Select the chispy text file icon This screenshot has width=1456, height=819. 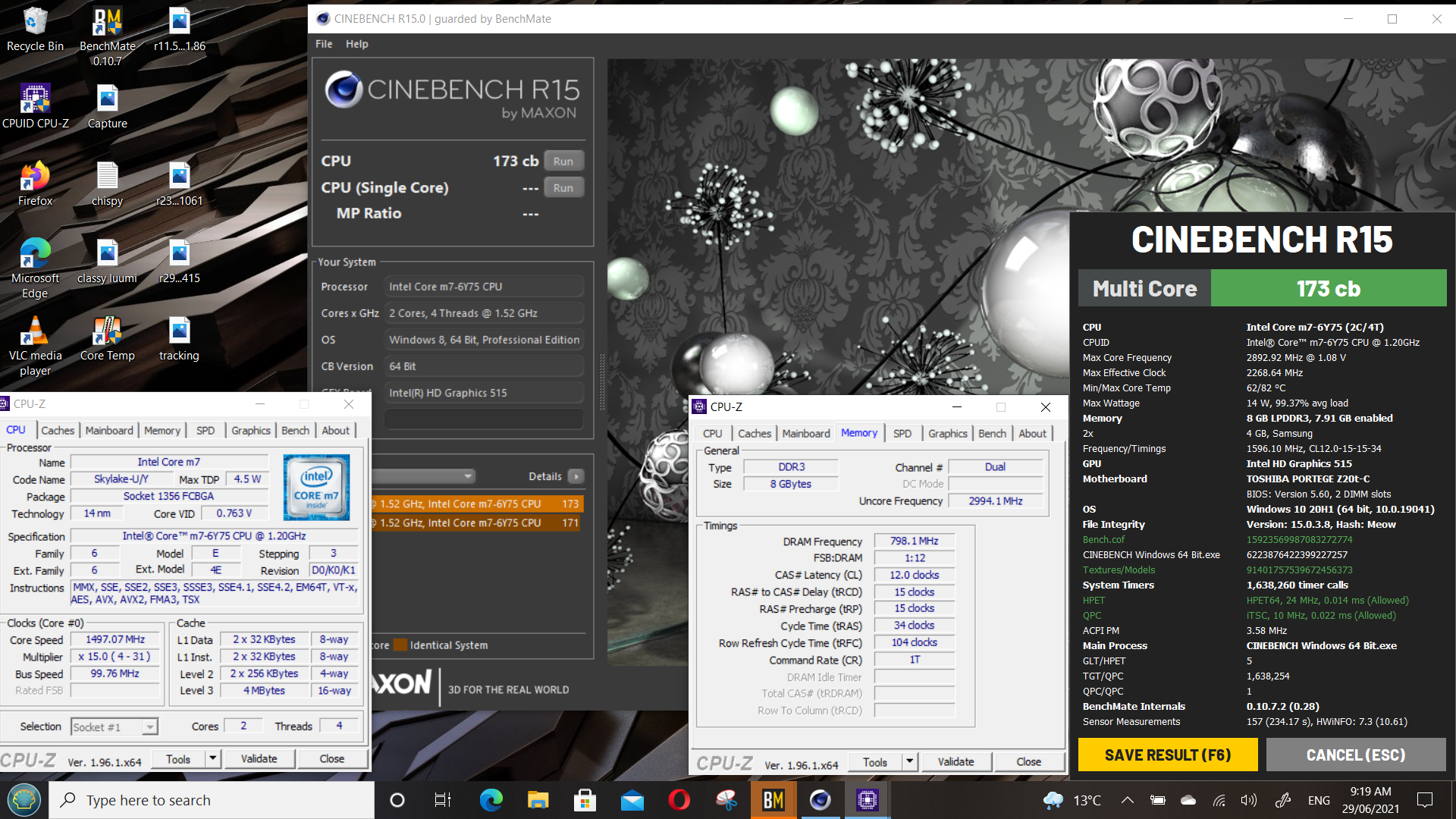point(107,184)
